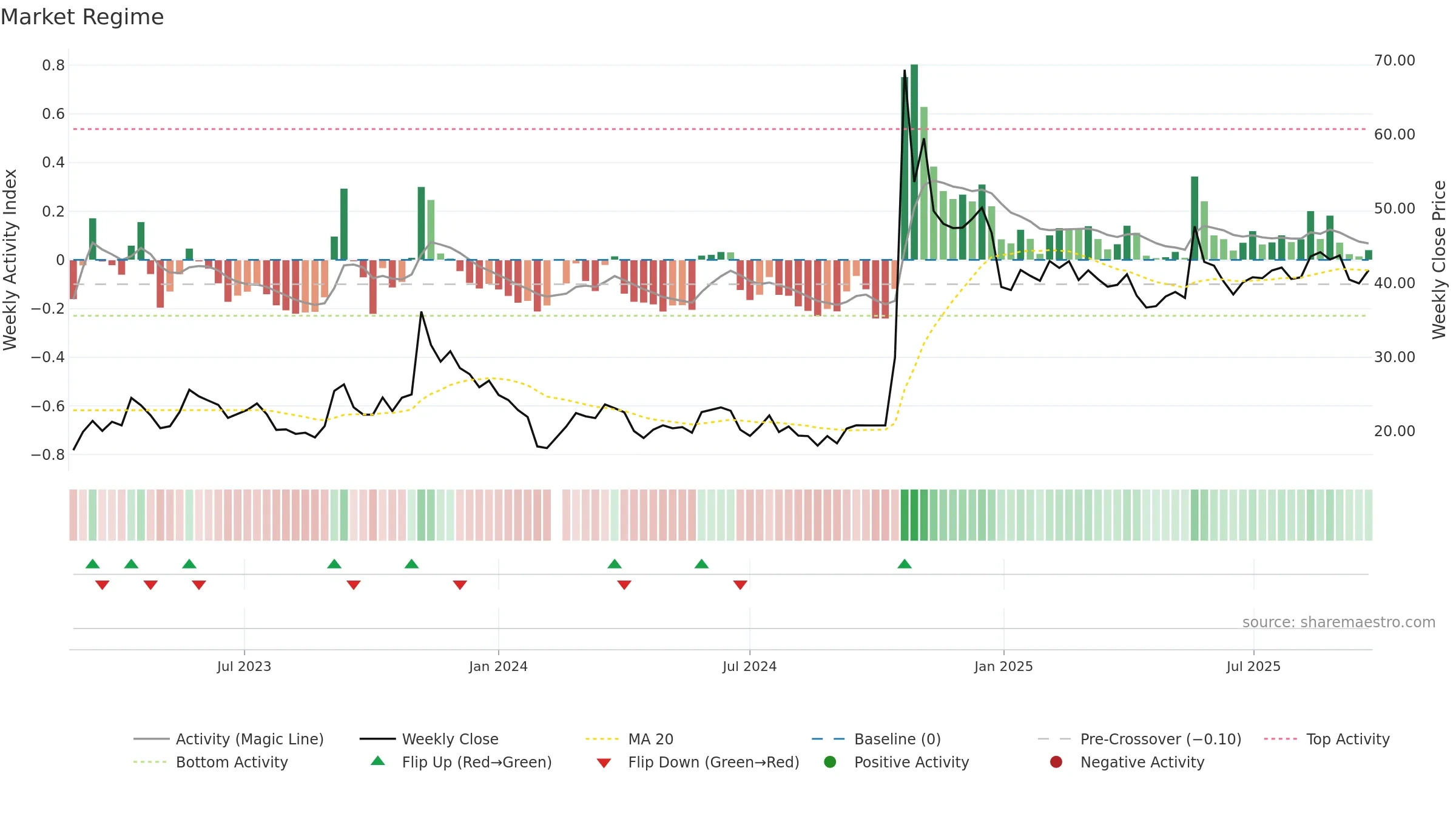Click the 60.00 right axis price label
Viewport: 1456px width, 819px height.
pos(1395,135)
